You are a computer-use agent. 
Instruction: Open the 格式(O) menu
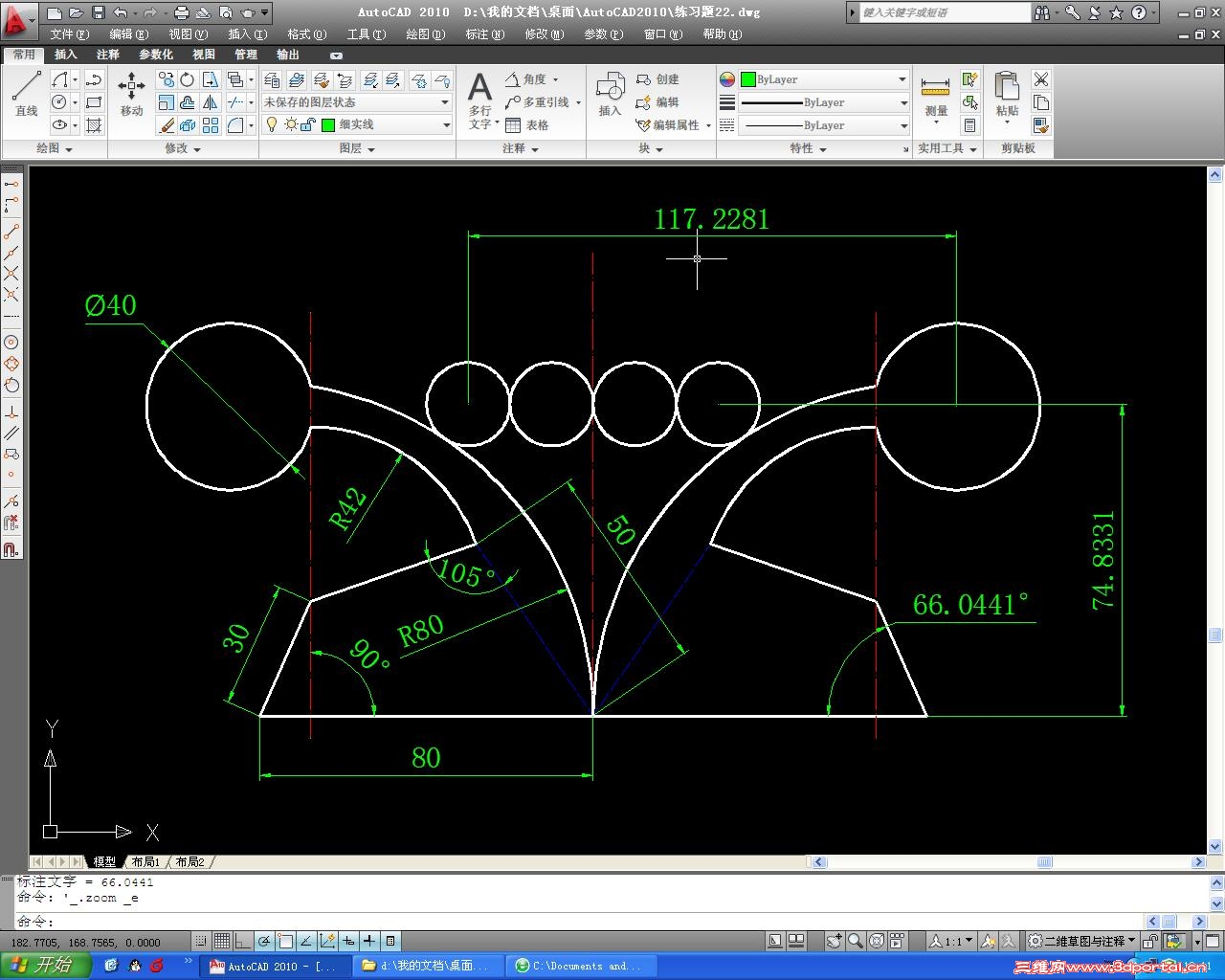[306, 34]
